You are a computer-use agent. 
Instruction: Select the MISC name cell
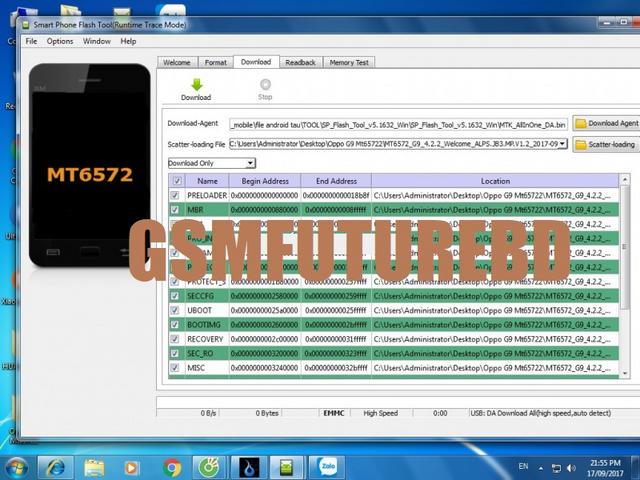point(207,368)
